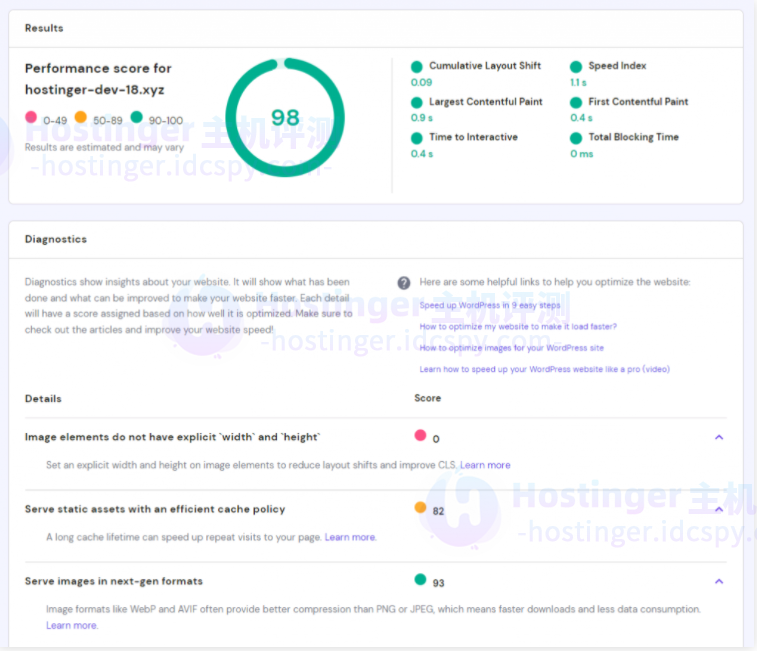Viewport: 757px width, 651px height.
Task: Open 'Speed up WordPress in 9 easy steps'
Action: [490, 305]
